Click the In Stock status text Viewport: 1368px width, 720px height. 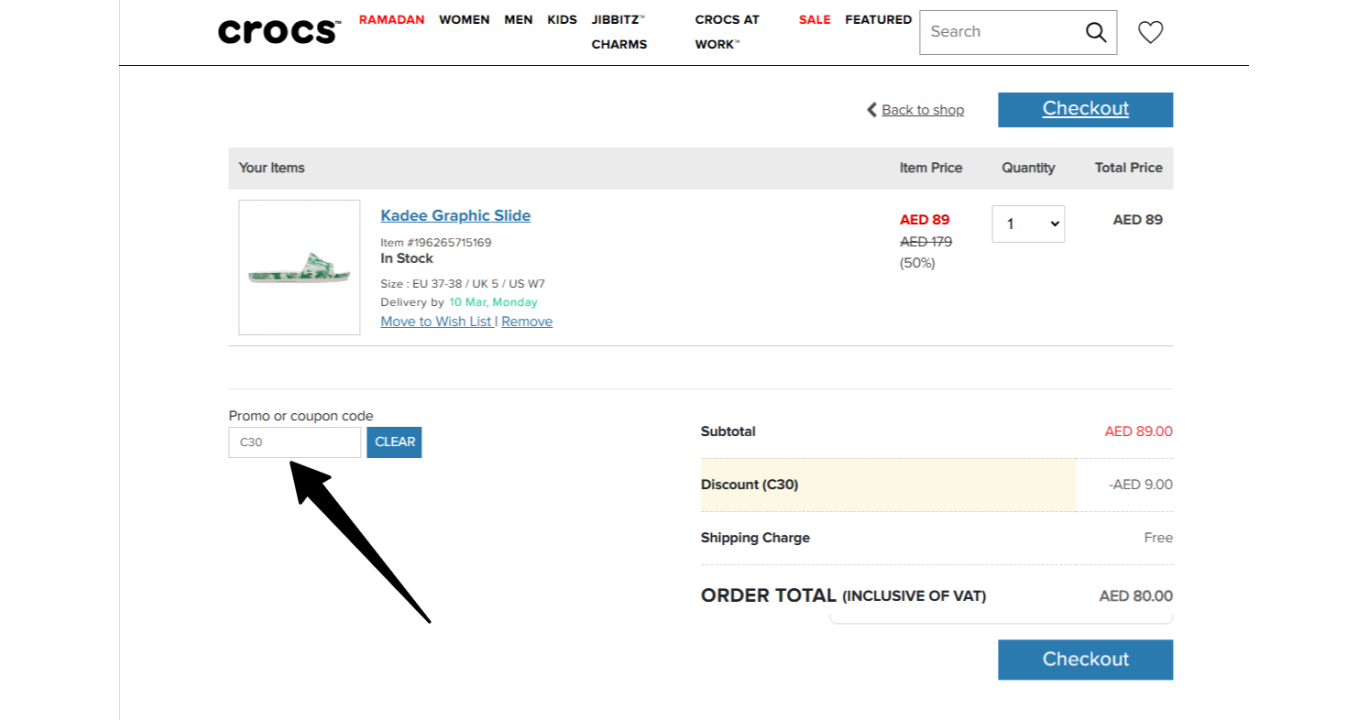[x=407, y=258]
